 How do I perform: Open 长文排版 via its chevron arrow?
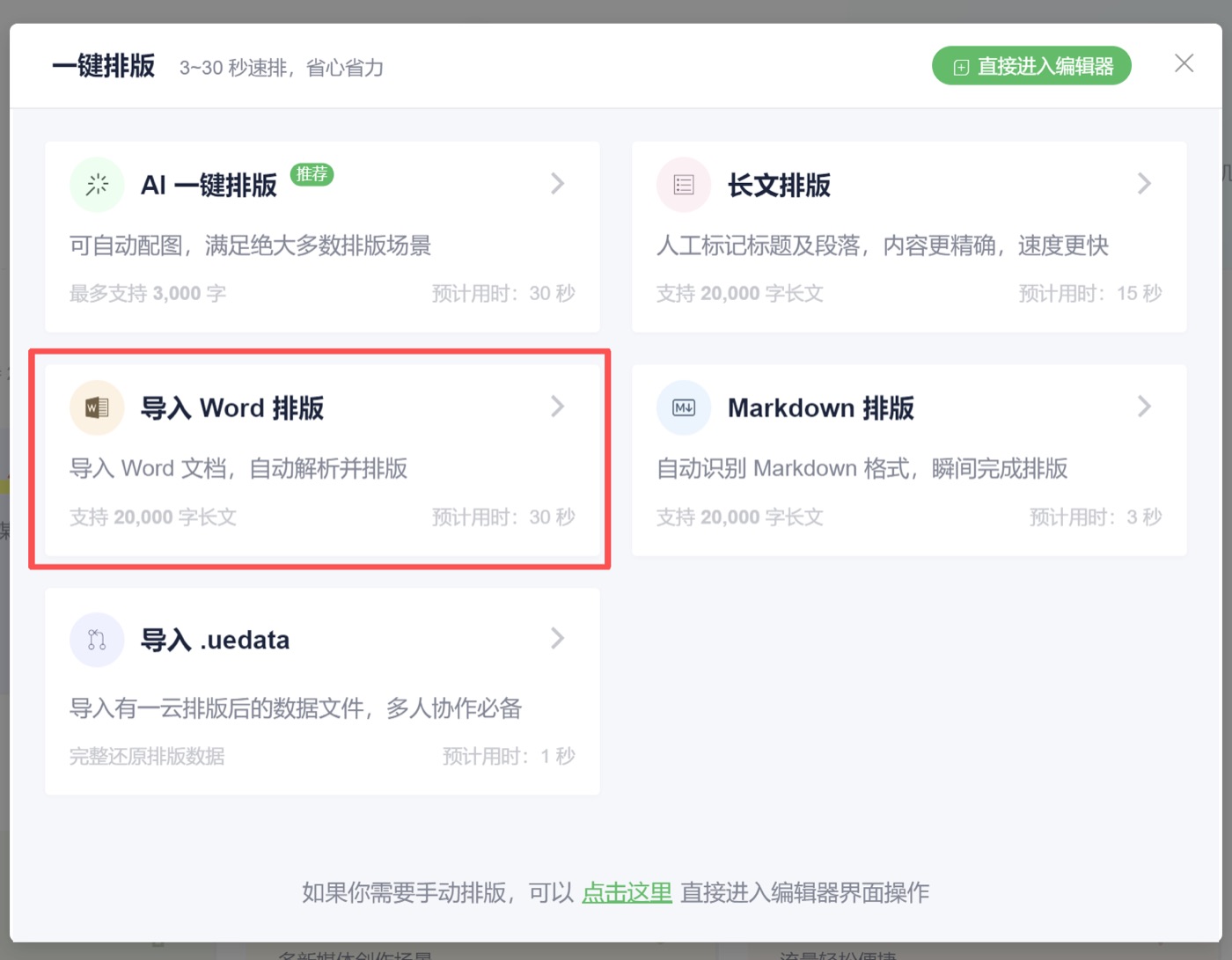tap(1144, 184)
